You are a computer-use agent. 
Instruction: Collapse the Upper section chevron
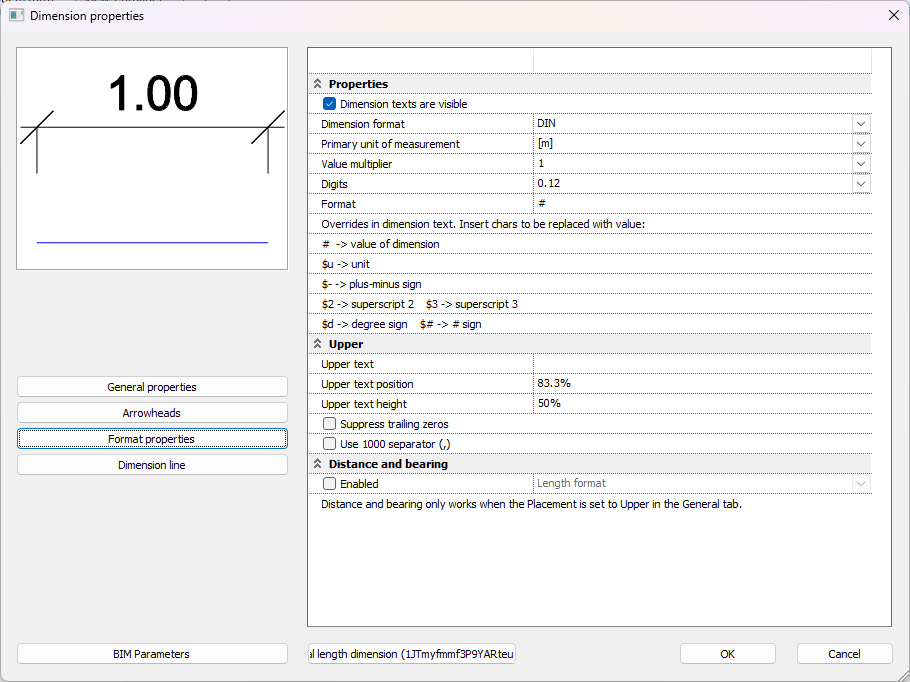tap(318, 344)
